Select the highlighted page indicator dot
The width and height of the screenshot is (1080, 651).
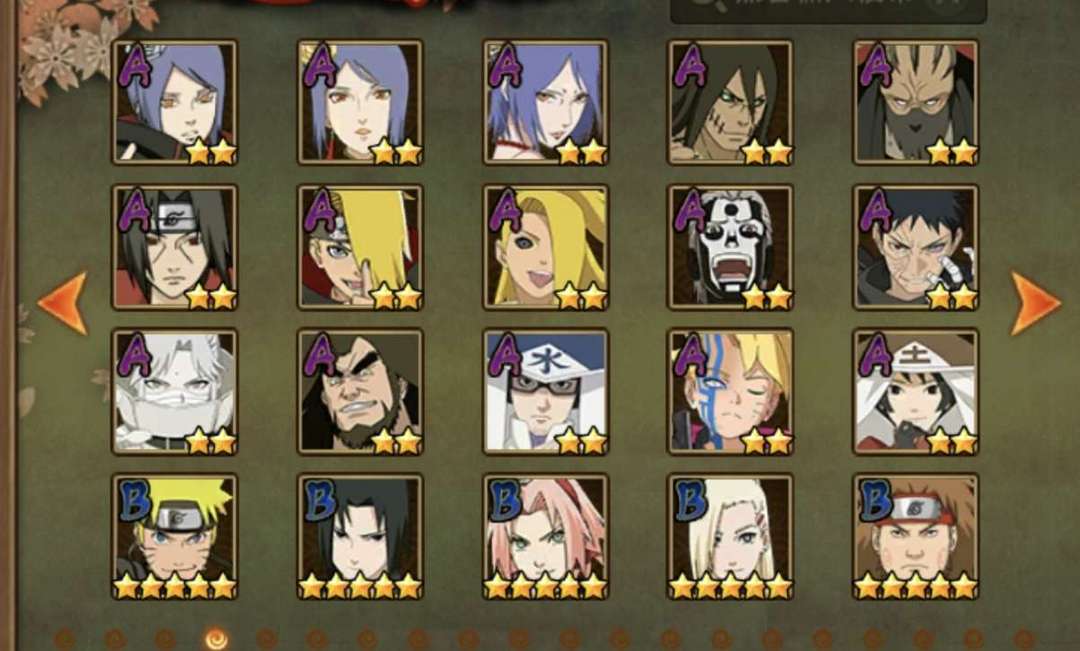click(216, 639)
